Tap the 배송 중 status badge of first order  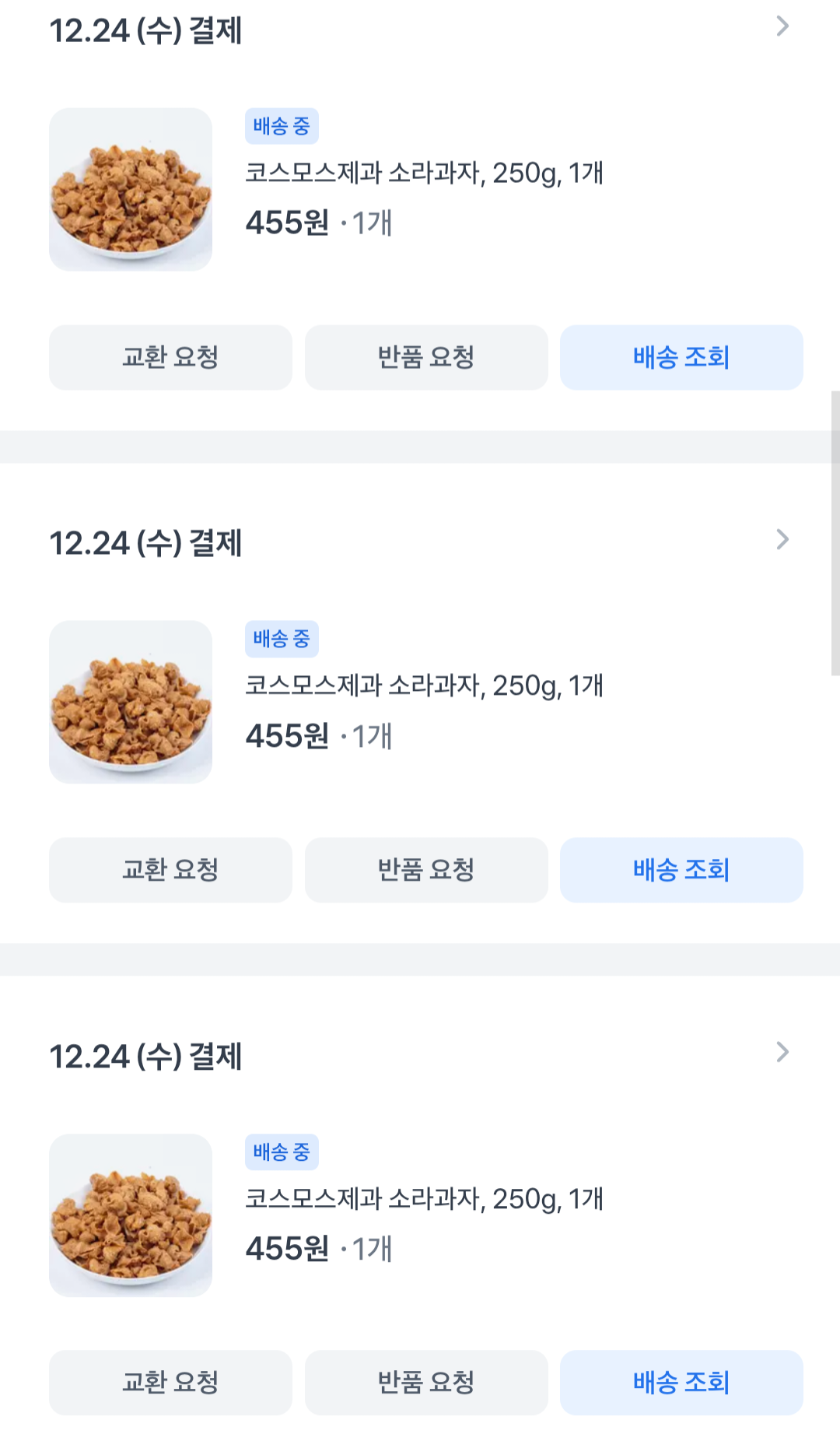(282, 126)
